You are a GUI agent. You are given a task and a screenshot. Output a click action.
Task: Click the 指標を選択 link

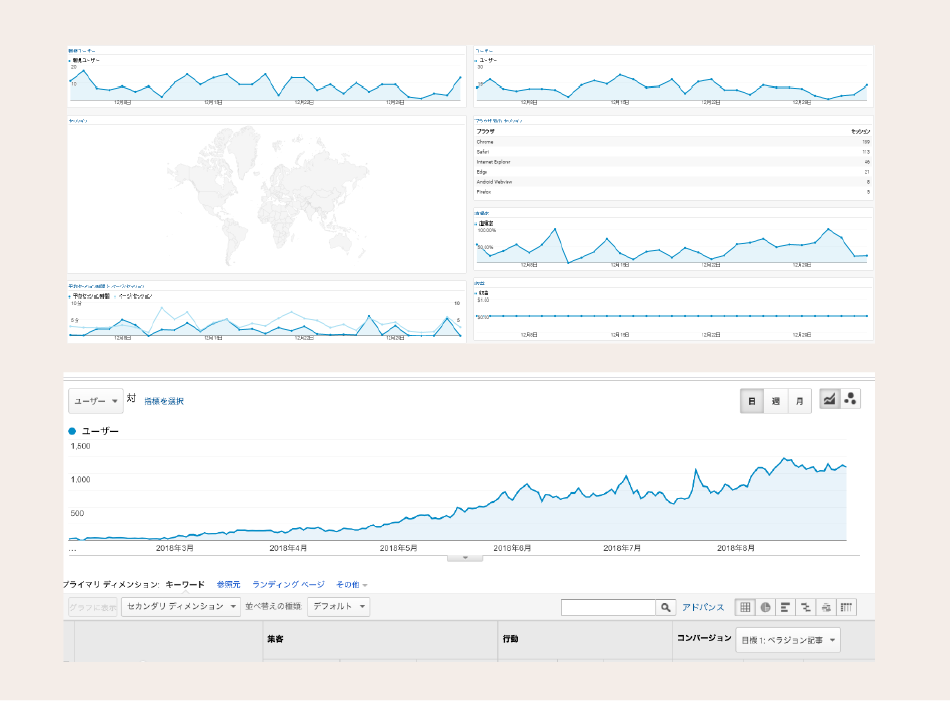coord(164,401)
